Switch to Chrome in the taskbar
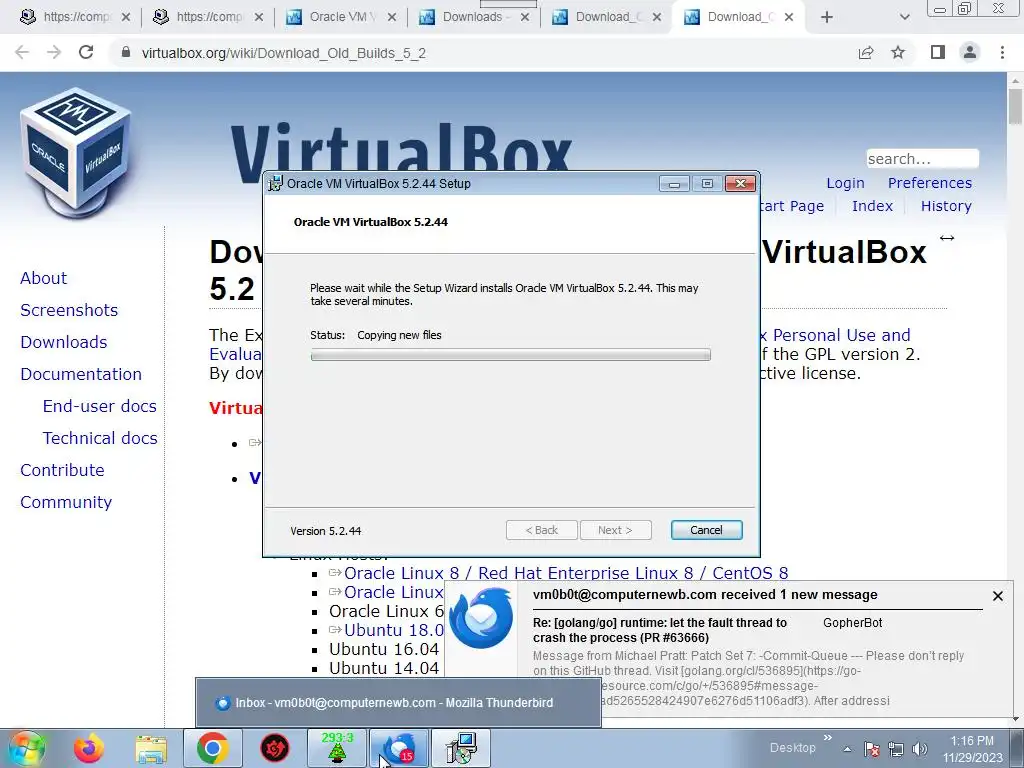The image size is (1024, 768). tap(213, 748)
